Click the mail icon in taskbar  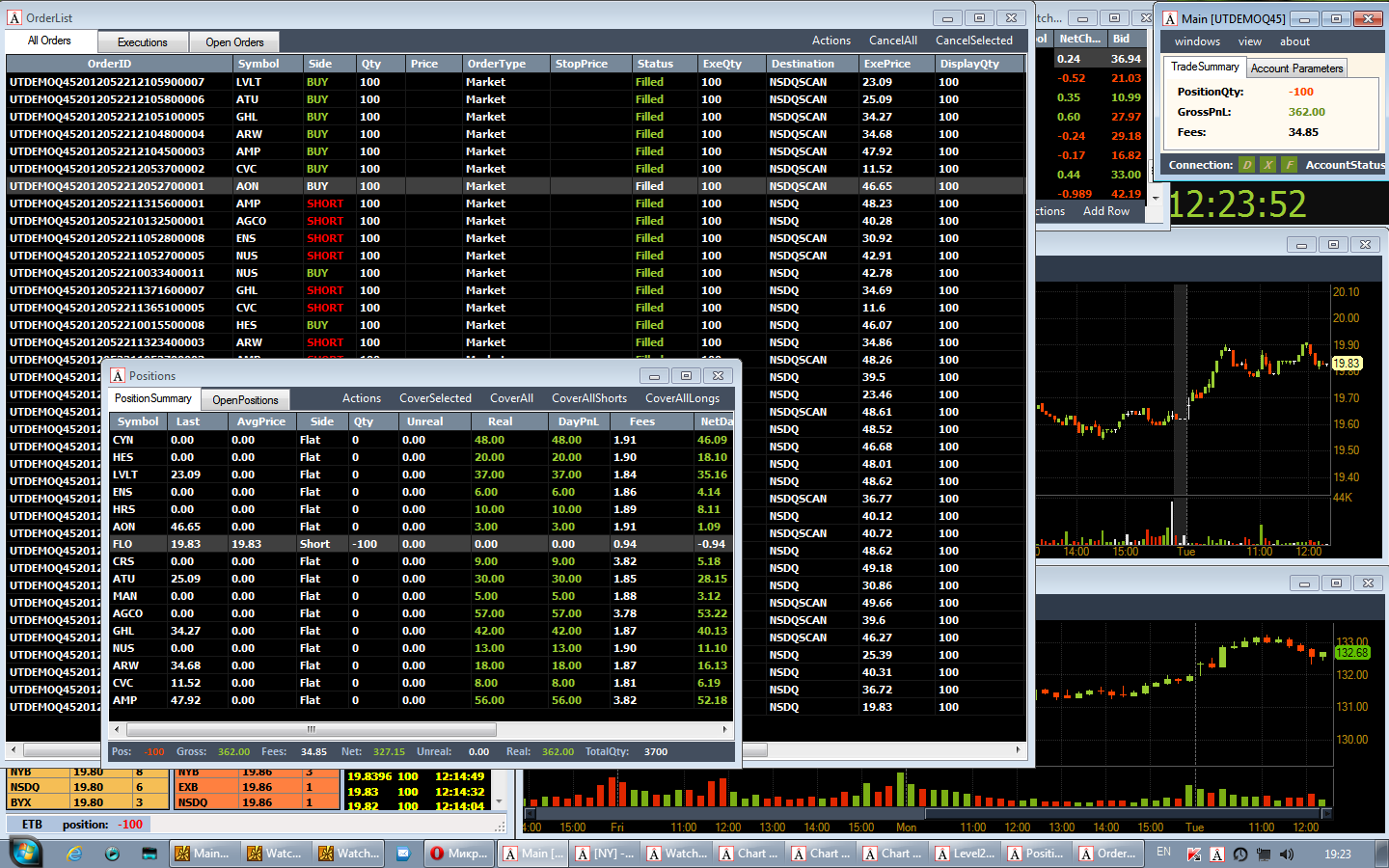(403, 854)
